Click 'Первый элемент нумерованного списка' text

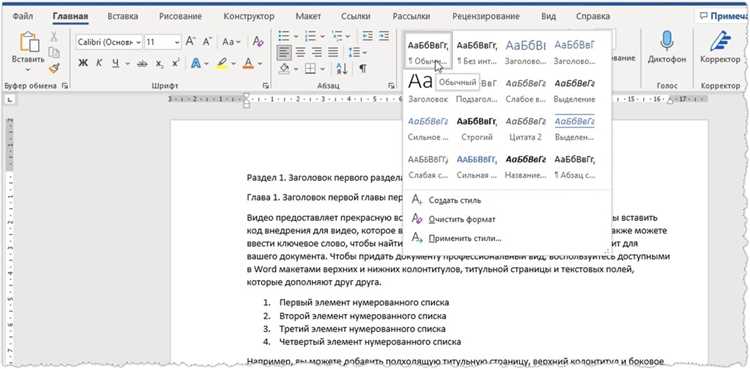coord(364,302)
